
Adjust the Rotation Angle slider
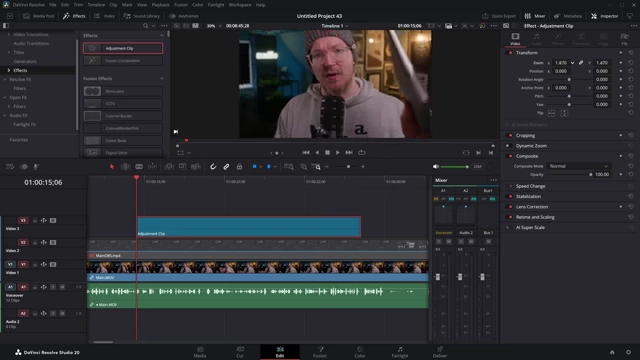coord(569,79)
